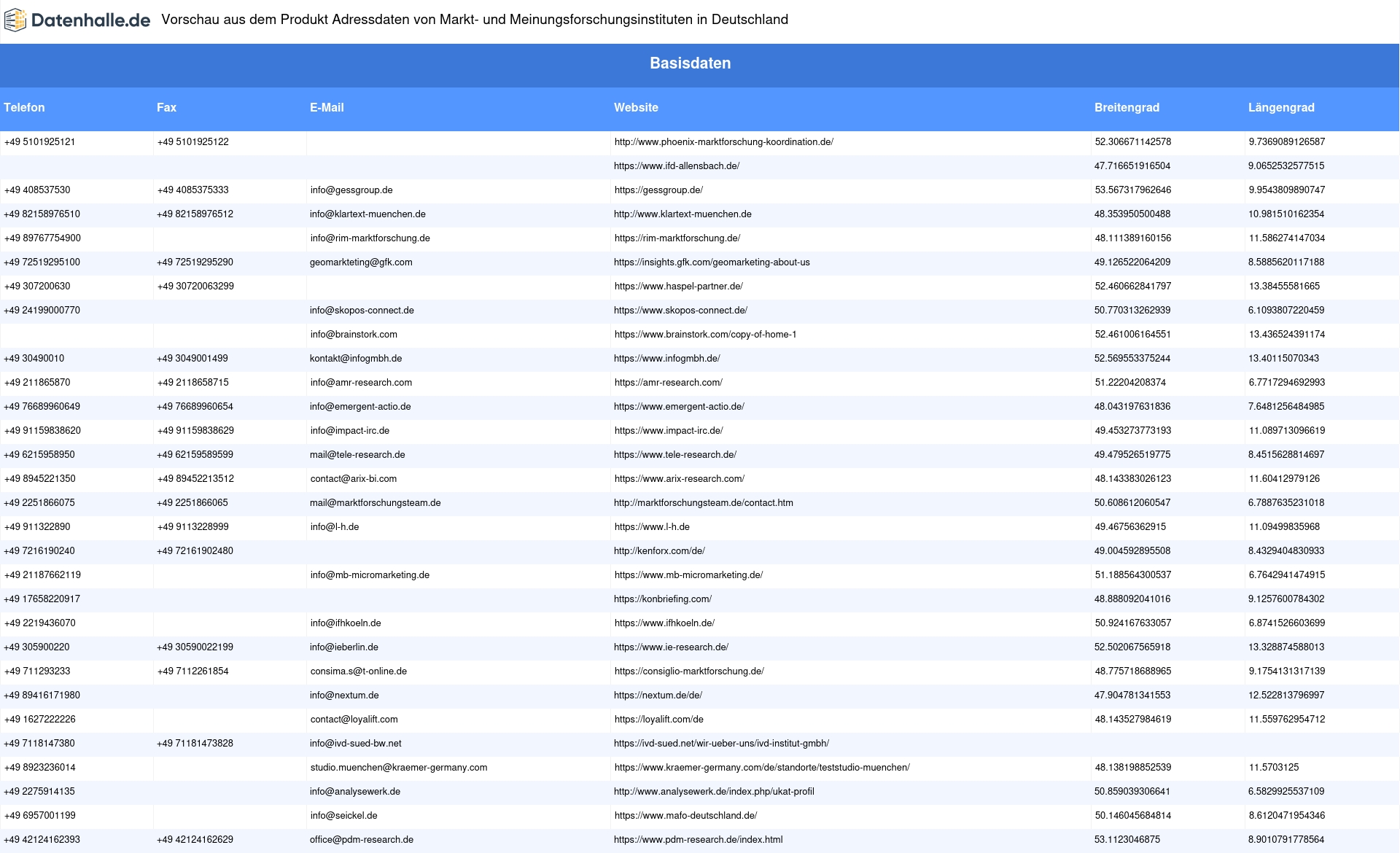Screen dimensions: 1400x853
Task: Click info@rim-marktforschung.de email cell
Action: (370, 238)
